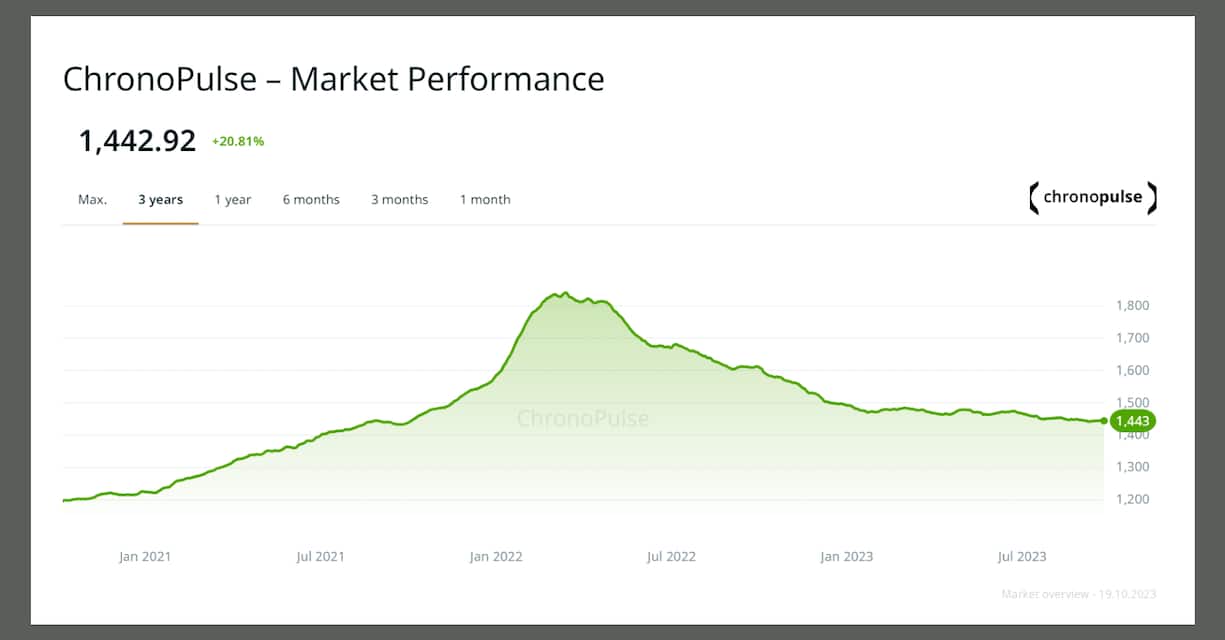Click the Market overview date footer text
The height and width of the screenshot is (640, 1225).
click(x=1079, y=594)
